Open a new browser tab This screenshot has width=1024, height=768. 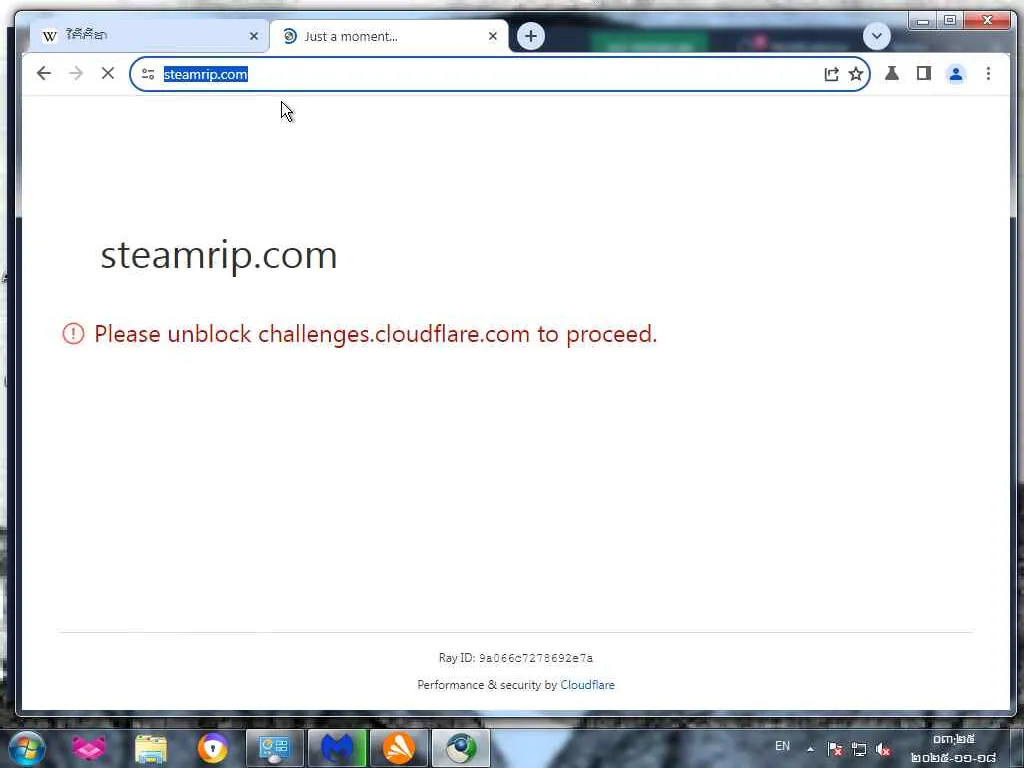[531, 36]
